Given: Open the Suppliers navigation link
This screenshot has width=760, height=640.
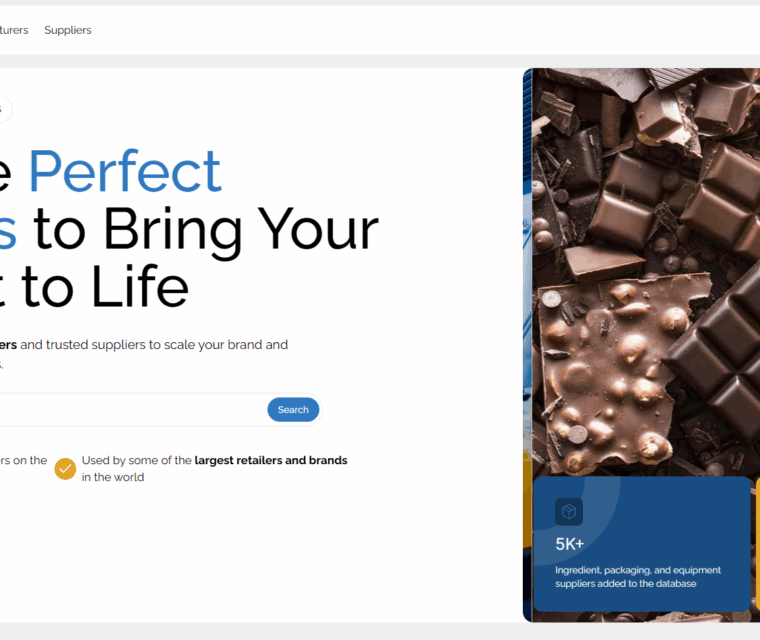Looking at the screenshot, I should tap(67, 30).
